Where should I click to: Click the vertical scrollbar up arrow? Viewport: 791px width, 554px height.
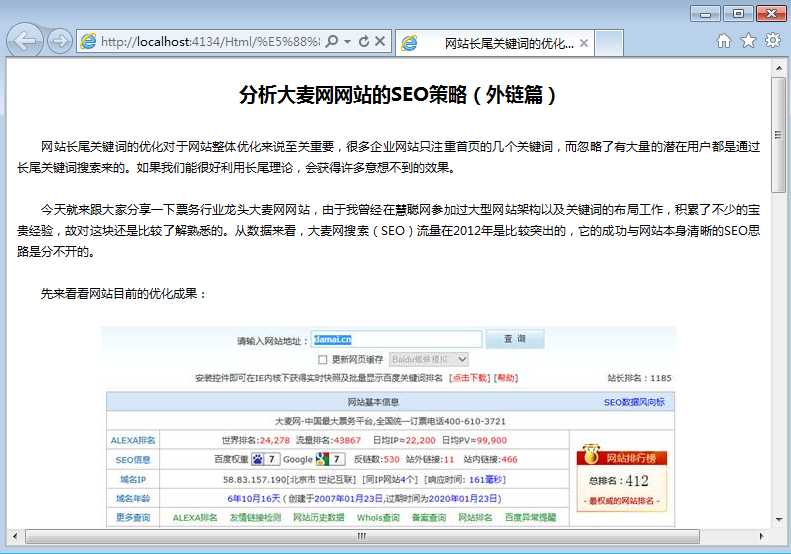click(x=778, y=68)
